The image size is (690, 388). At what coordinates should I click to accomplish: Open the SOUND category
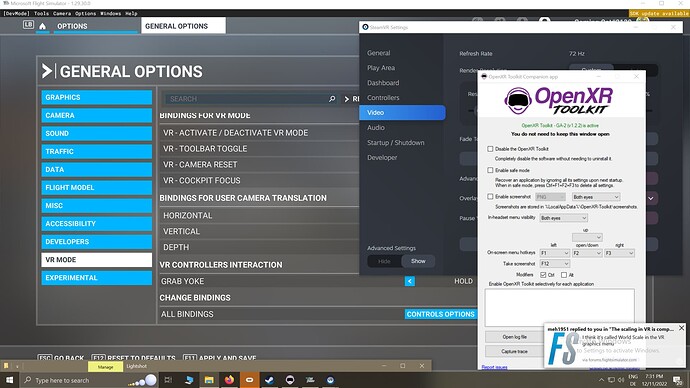(97, 133)
